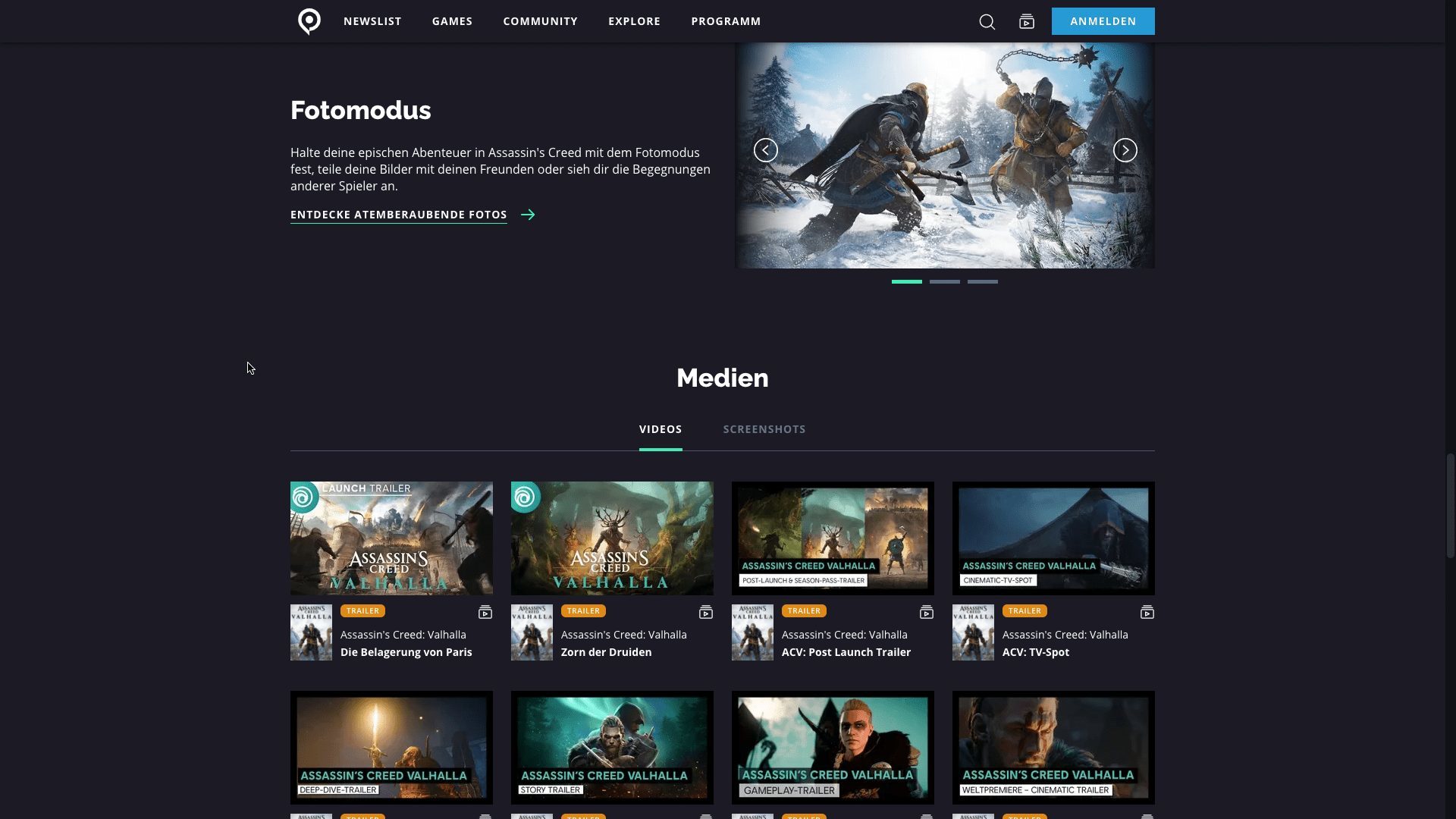This screenshot has width=1456, height=819.
Task: Click the Trailer tag on ACV: Post Launch Trailer
Action: pos(804,611)
